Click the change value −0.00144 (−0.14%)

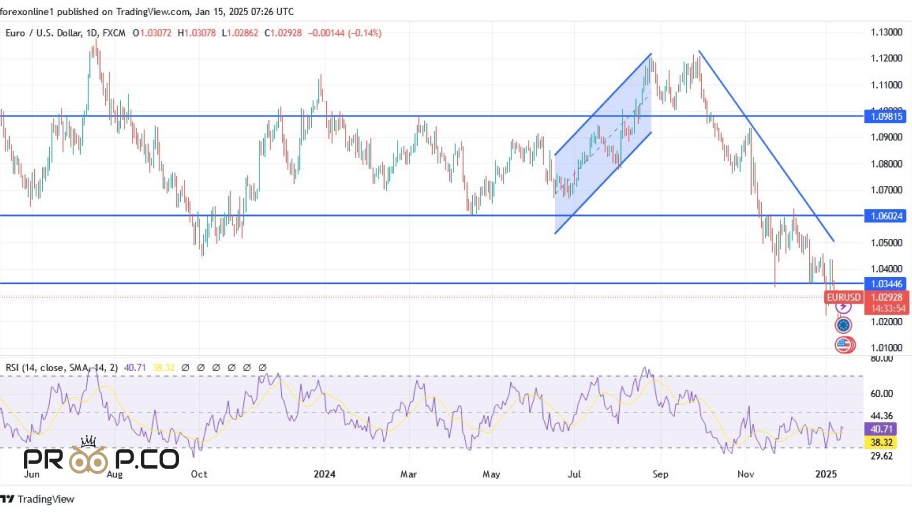click(344, 33)
